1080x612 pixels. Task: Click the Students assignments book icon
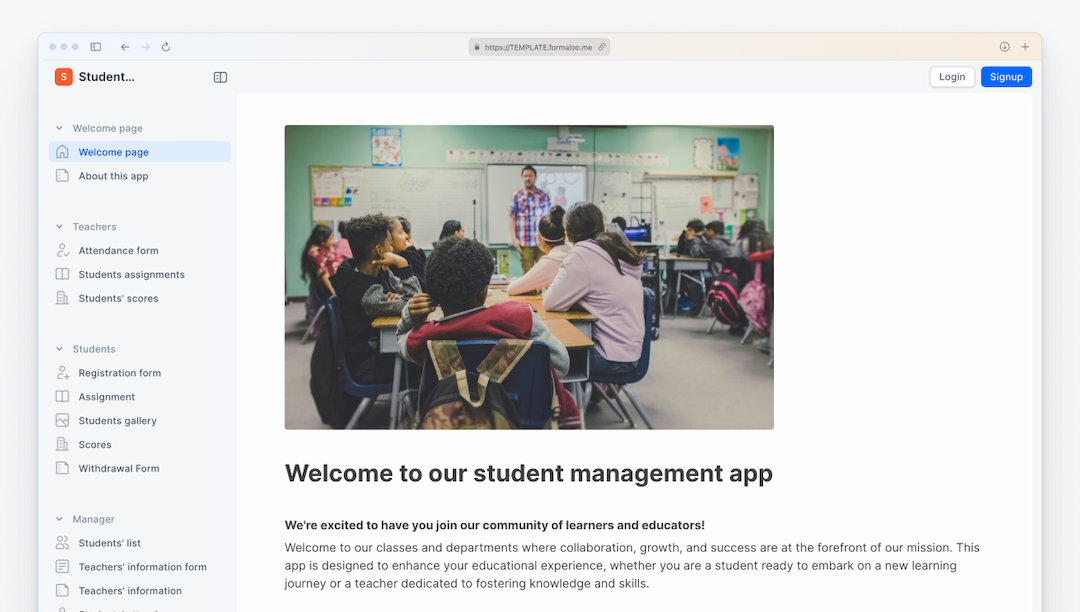pos(62,274)
